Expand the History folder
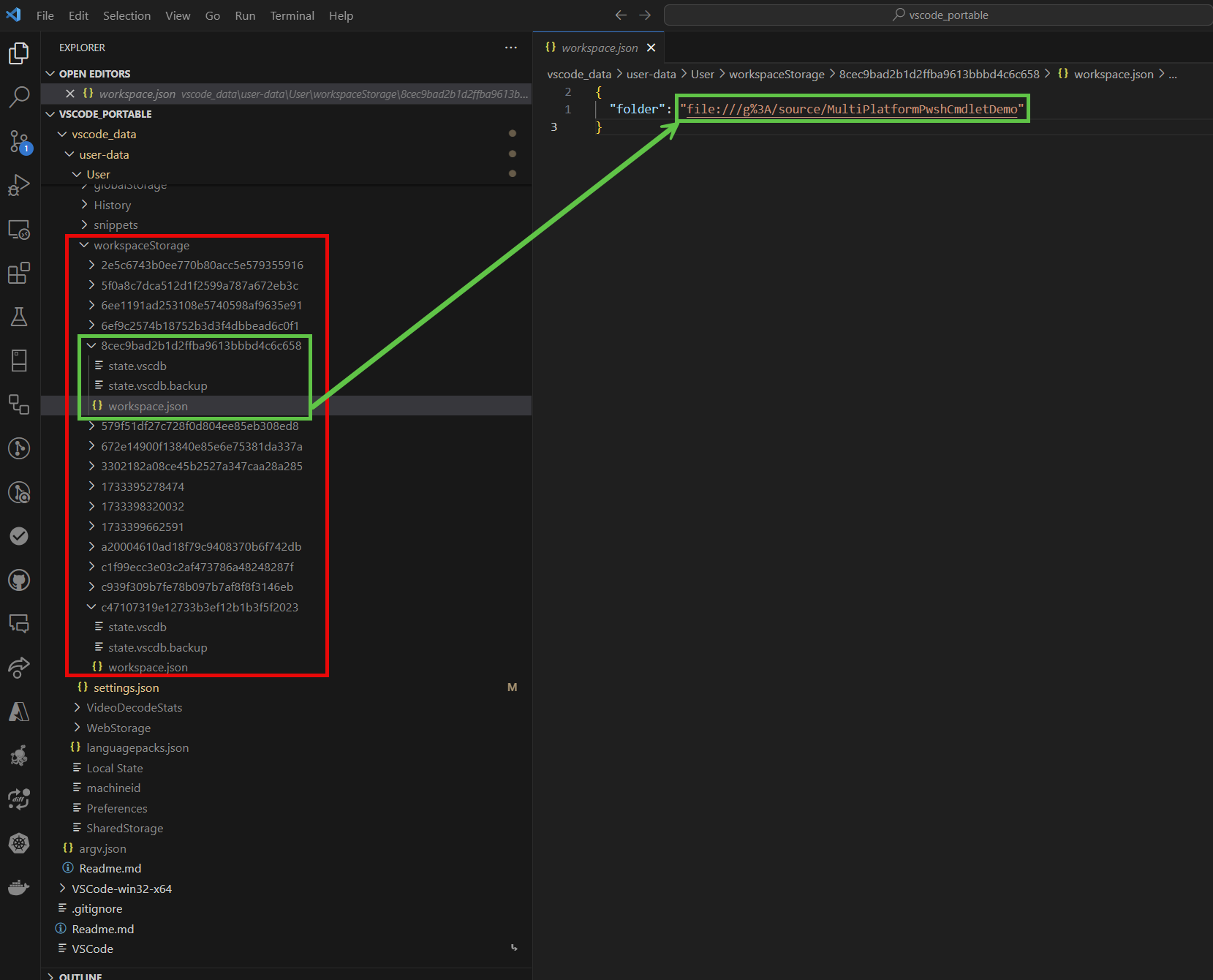Image resolution: width=1213 pixels, height=980 pixels. [112, 206]
